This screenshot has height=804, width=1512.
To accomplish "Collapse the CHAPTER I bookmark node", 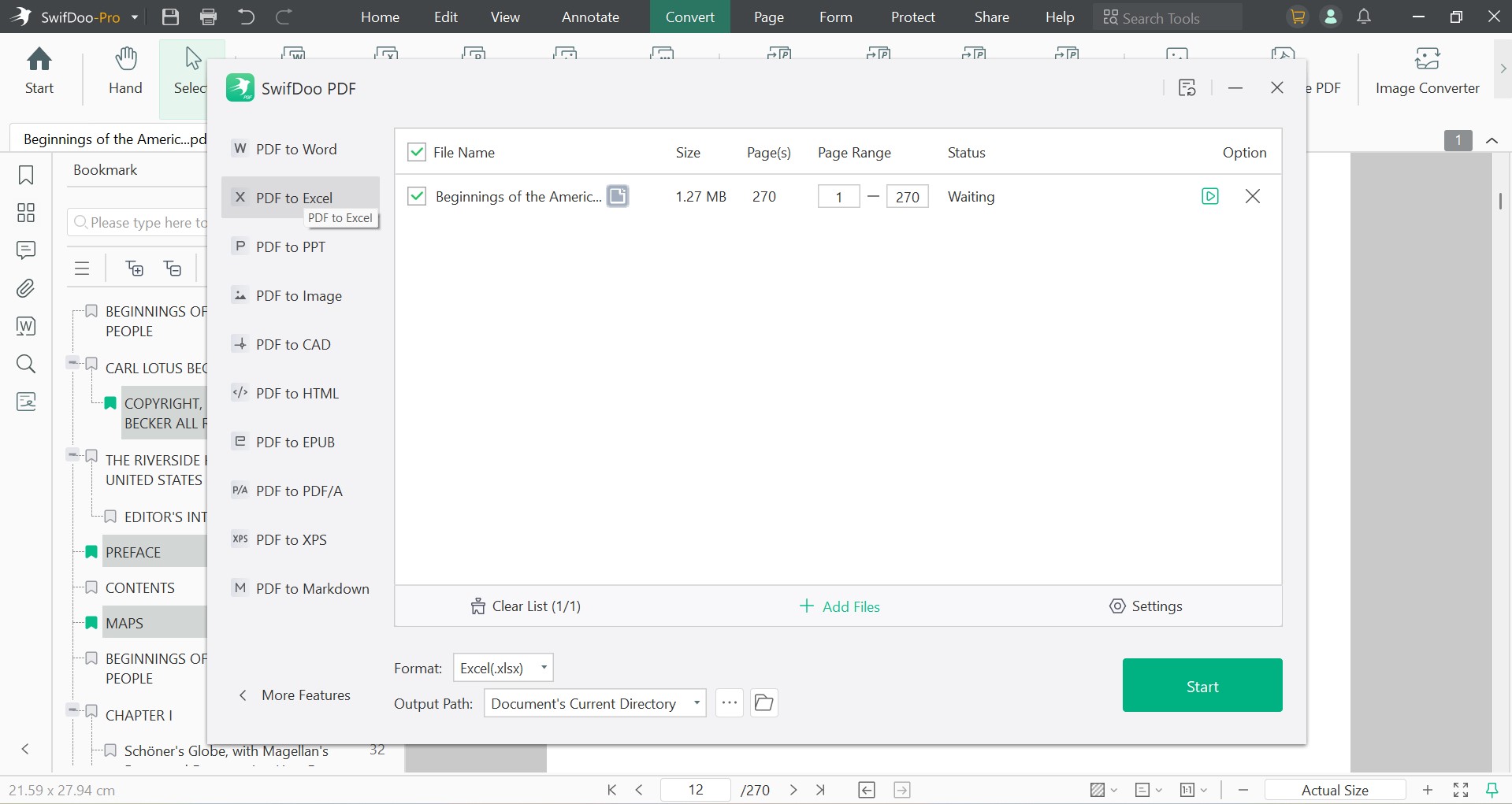I will click(x=72, y=710).
